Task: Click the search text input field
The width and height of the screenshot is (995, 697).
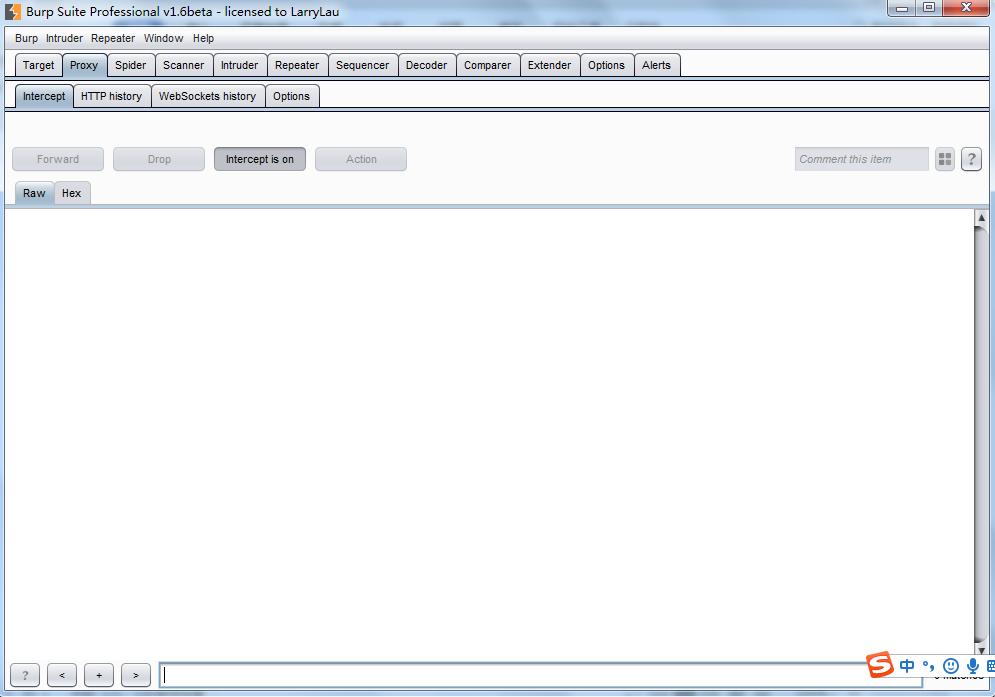Action: (x=541, y=675)
